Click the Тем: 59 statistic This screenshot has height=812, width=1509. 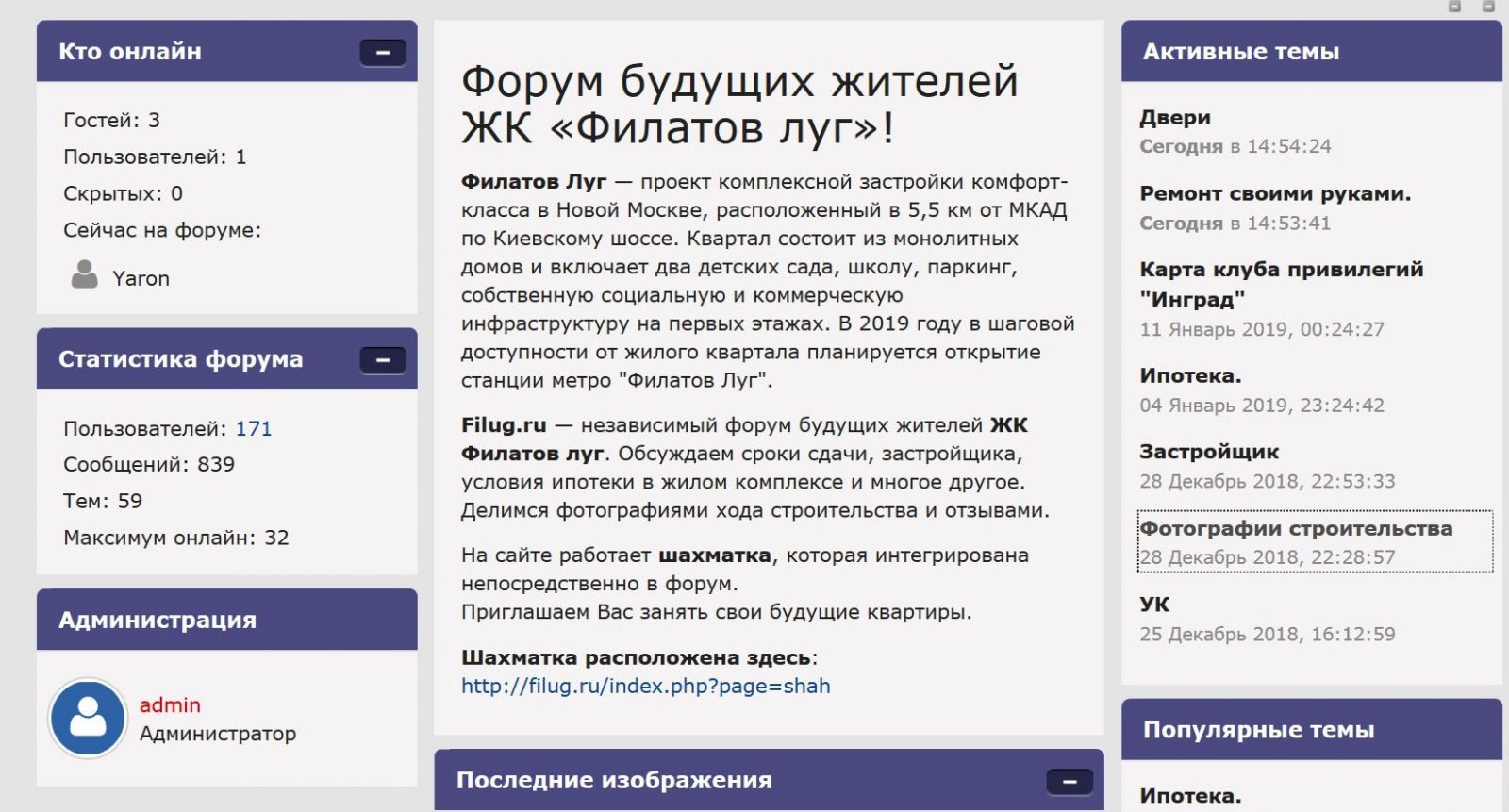pyautogui.click(x=103, y=501)
